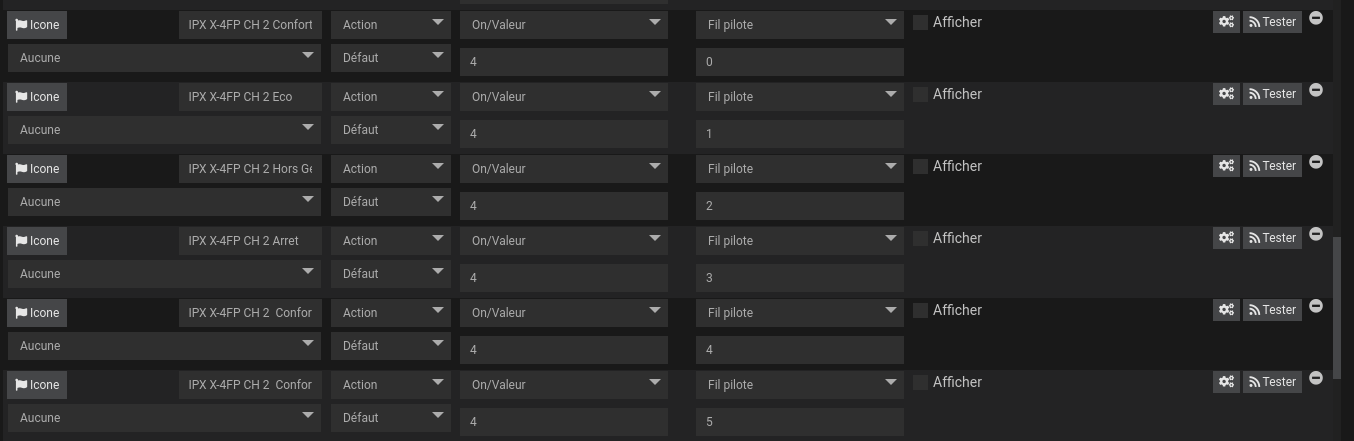This screenshot has height=441, width=1354.
Task: Open settings gear for the CH 2 Arret command
Action: (1226, 238)
